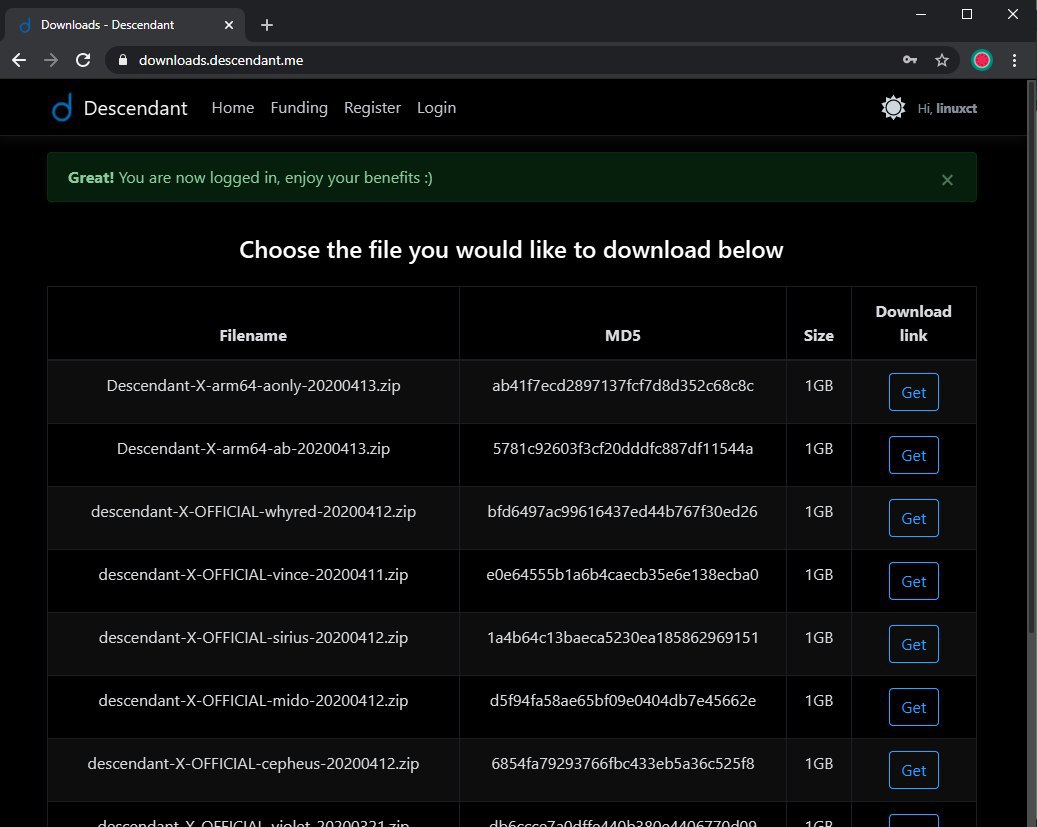Get the mido 20200412 build
The height and width of the screenshot is (827, 1037).
point(913,707)
